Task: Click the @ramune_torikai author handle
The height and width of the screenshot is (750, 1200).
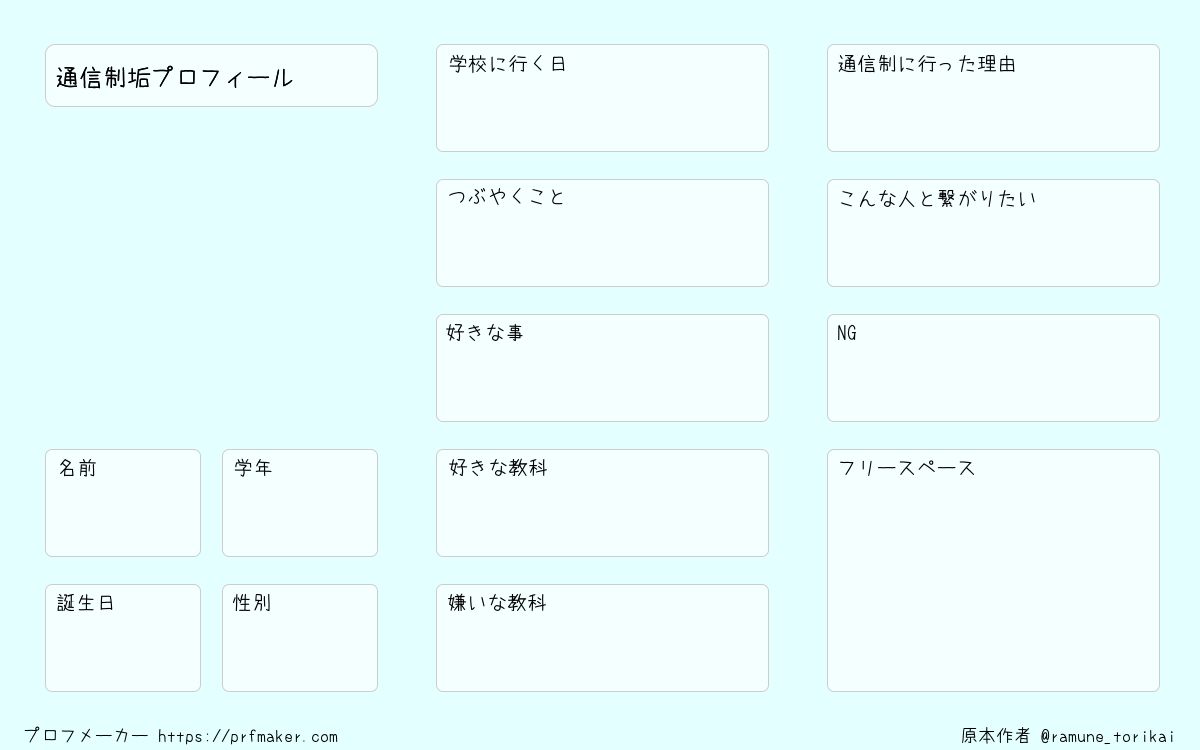Action: (1108, 737)
